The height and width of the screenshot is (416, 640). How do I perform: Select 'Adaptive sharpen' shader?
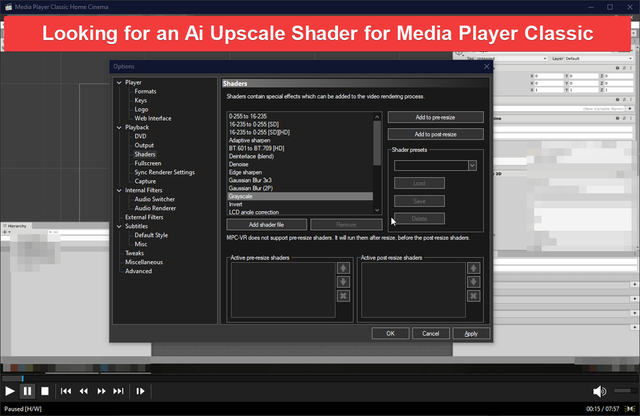pyautogui.click(x=300, y=140)
